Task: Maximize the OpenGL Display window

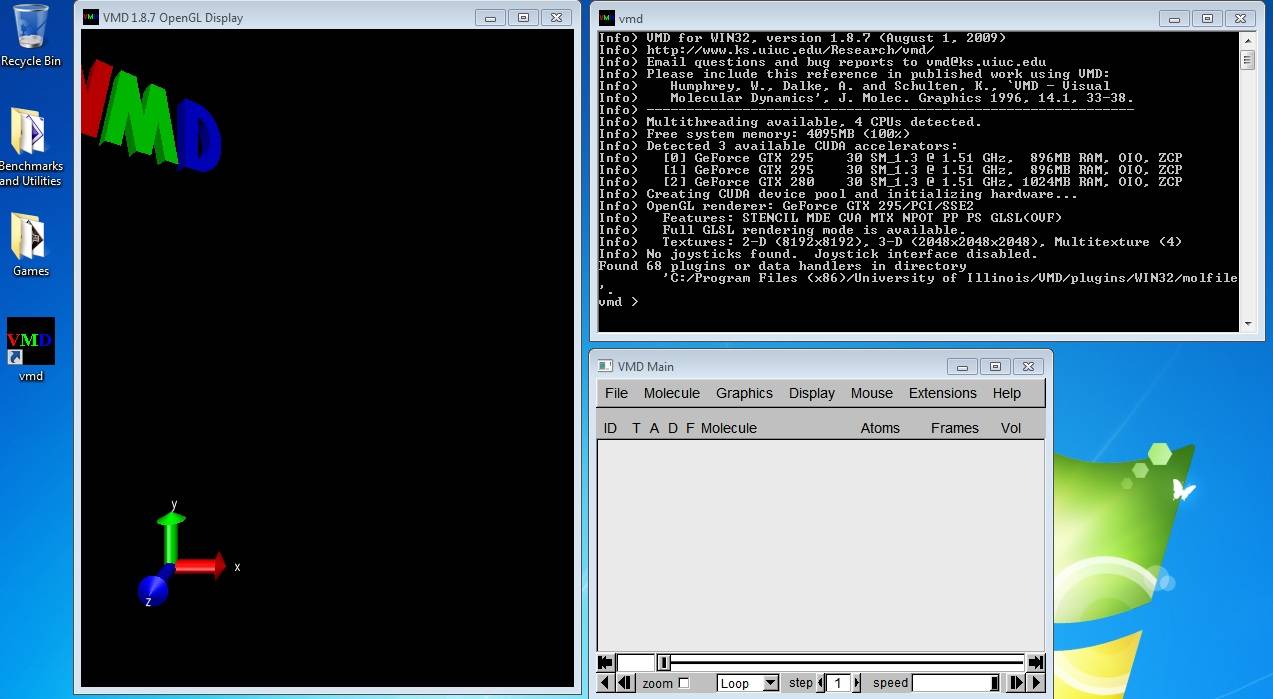Action: pyautogui.click(x=523, y=17)
